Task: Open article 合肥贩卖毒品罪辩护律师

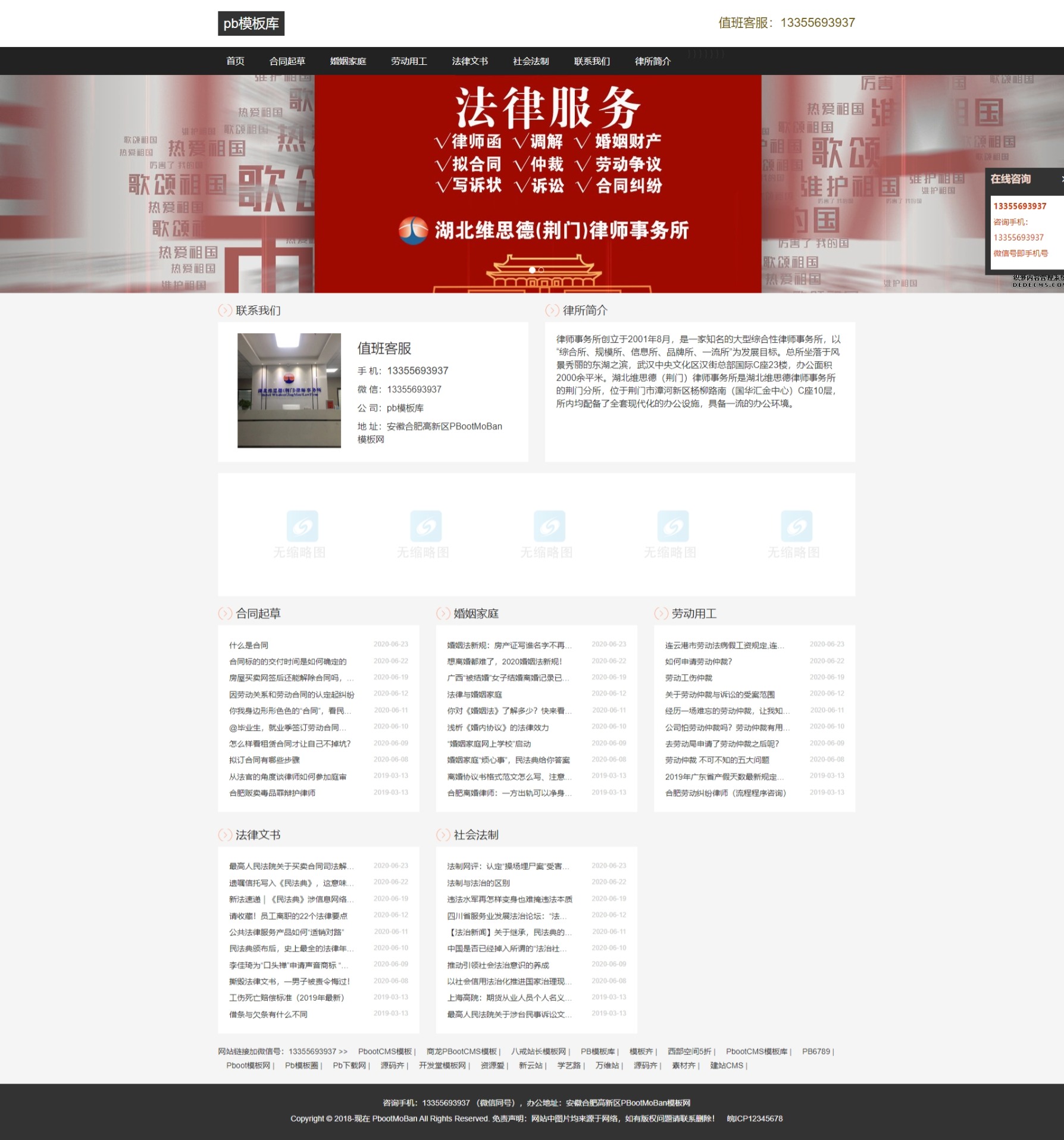Action: pos(273,793)
